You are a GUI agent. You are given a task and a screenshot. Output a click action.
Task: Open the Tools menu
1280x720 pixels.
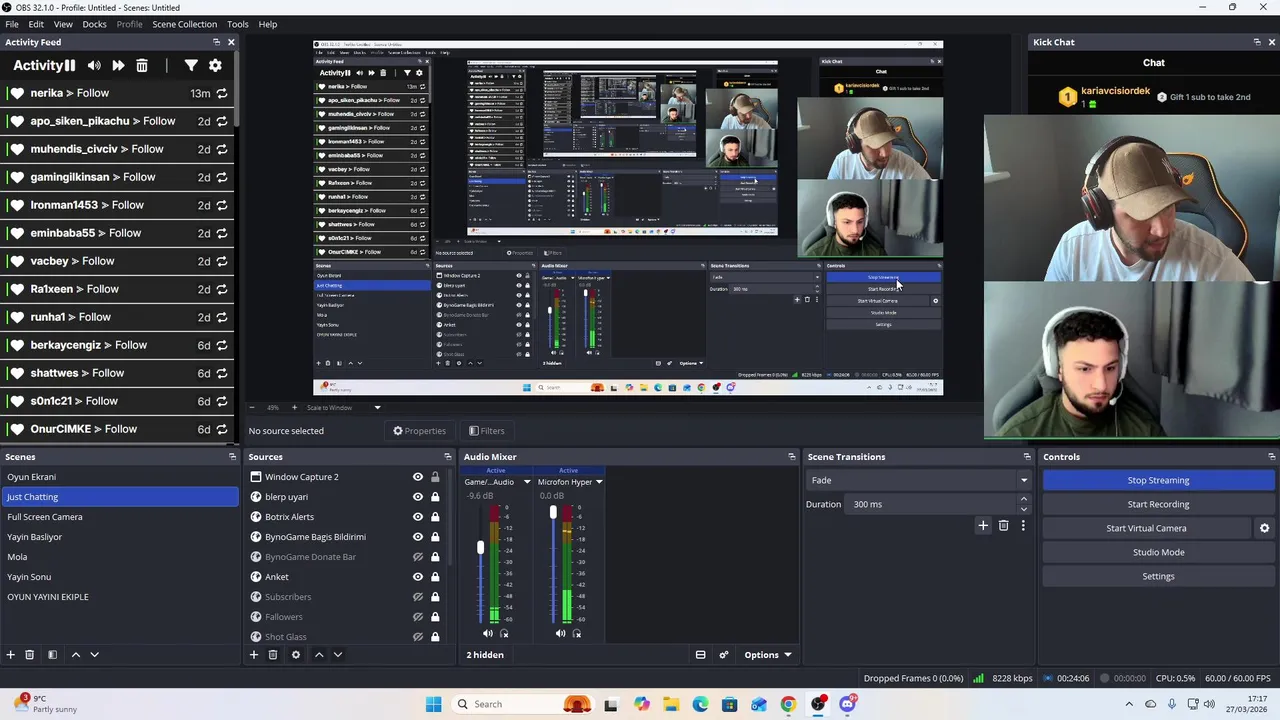coord(238,24)
